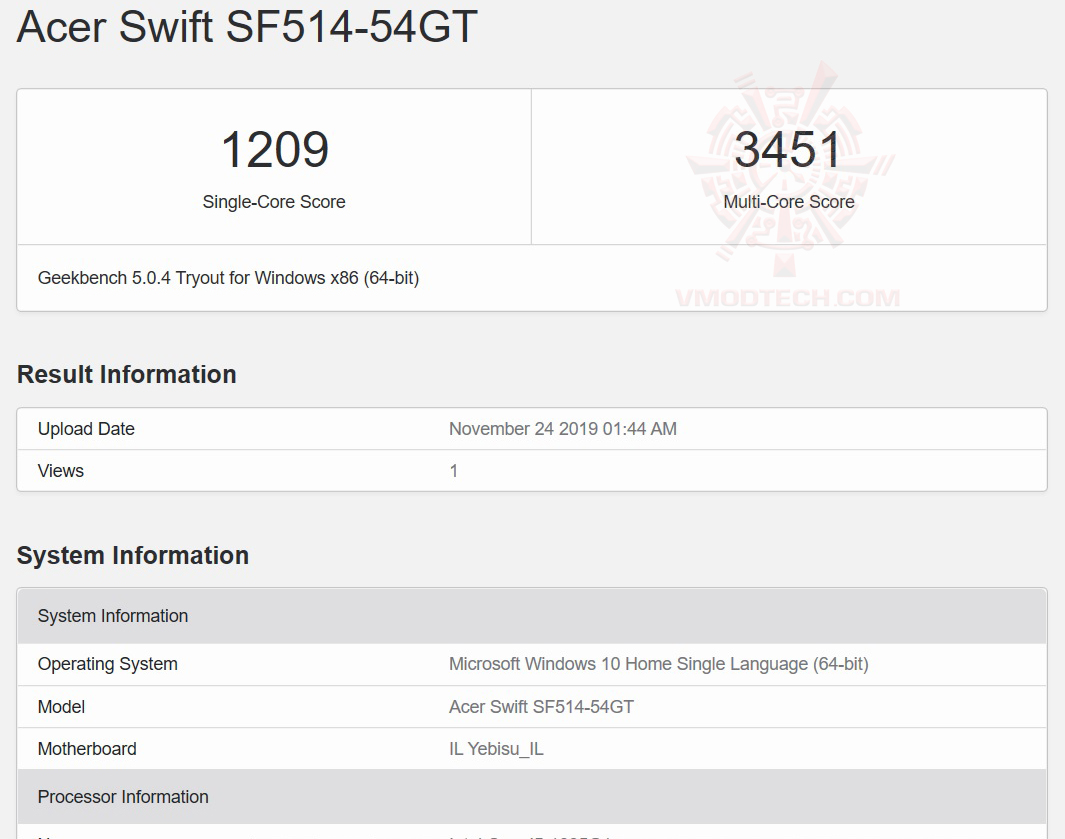1065x839 pixels.
Task: Click the Acer Swift SF514-54GT page title
Action: pyautogui.click(x=247, y=27)
